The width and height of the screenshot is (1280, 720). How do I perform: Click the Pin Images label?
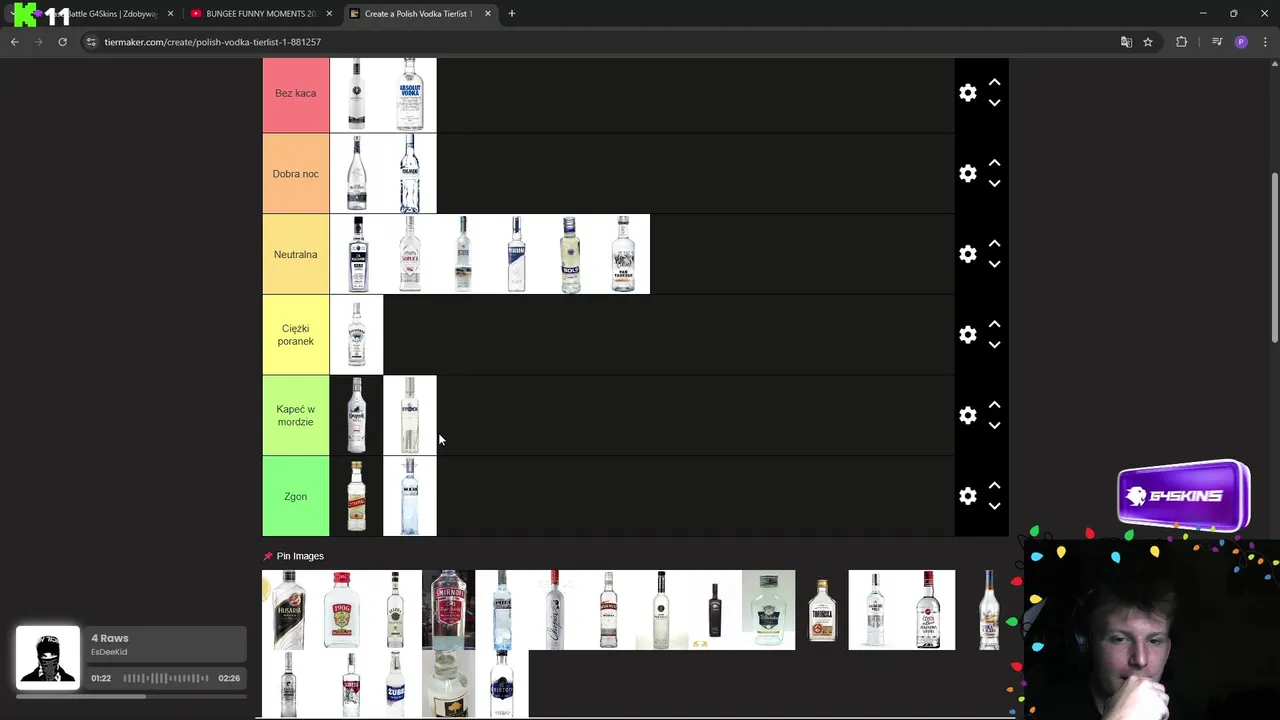(x=300, y=556)
